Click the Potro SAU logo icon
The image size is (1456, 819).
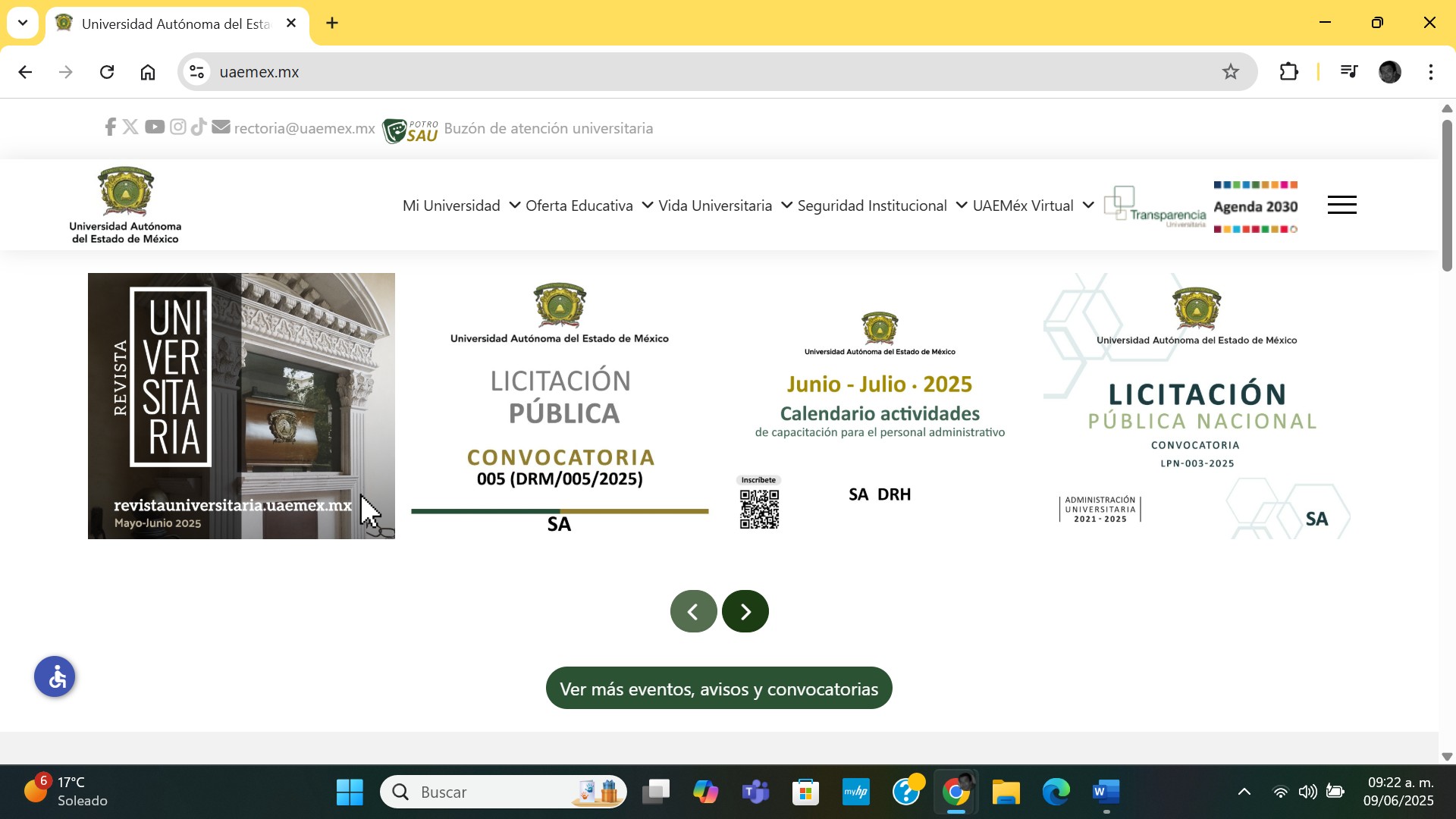click(x=409, y=129)
